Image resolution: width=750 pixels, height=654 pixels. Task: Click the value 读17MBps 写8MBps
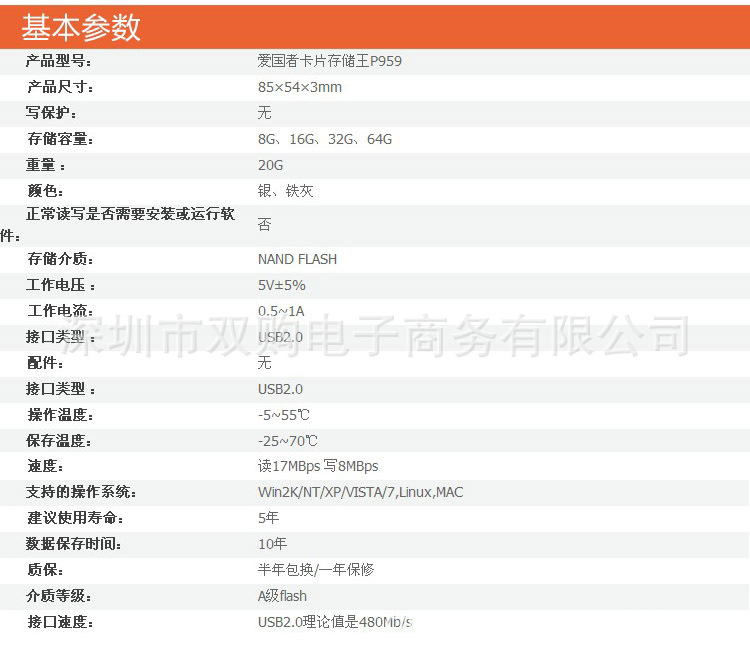318,466
